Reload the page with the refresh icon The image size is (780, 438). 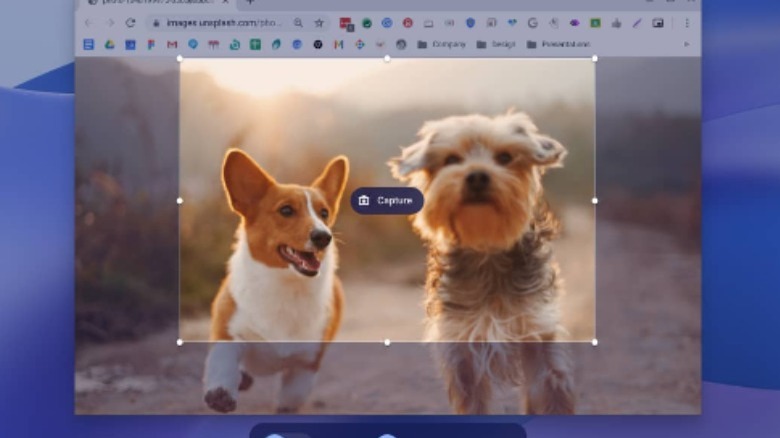[130, 23]
